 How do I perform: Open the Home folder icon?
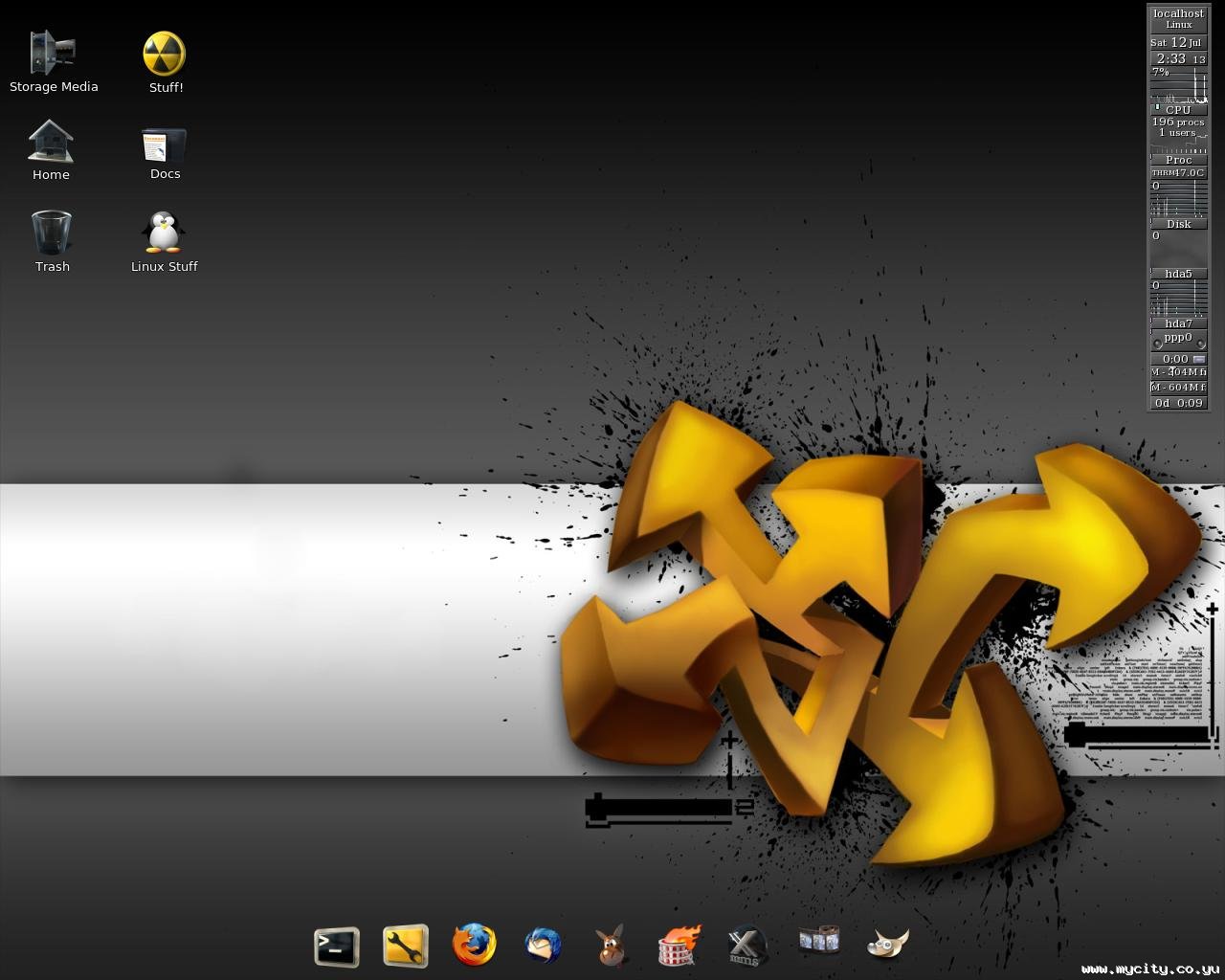coord(51,143)
